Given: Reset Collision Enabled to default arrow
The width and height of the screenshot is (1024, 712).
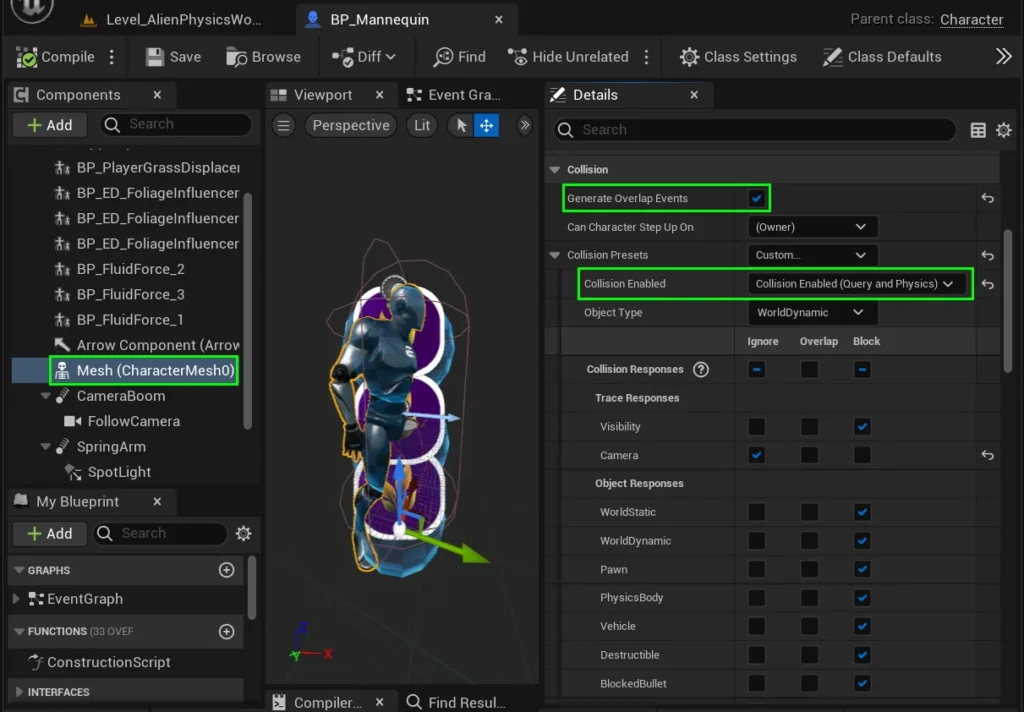Looking at the screenshot, I should tap(987, 284).
